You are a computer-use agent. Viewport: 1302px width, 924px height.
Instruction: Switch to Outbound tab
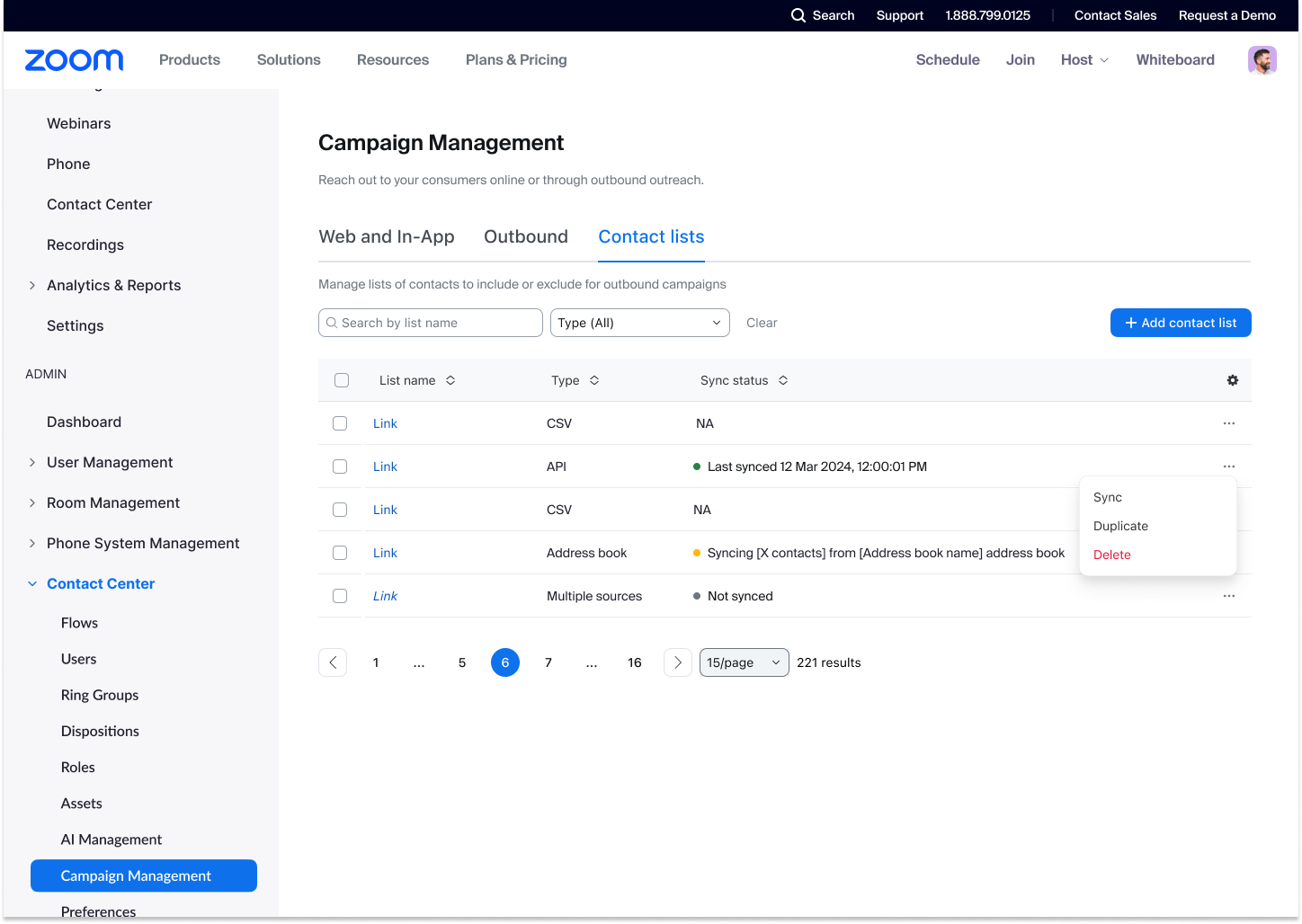click(x=526, y=236)
